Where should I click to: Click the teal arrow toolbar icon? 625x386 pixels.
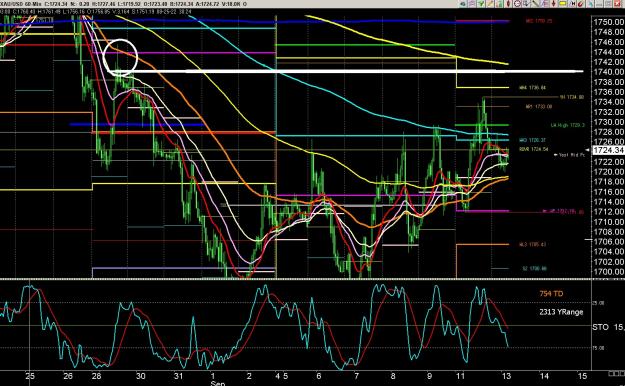tap(590, 4)
